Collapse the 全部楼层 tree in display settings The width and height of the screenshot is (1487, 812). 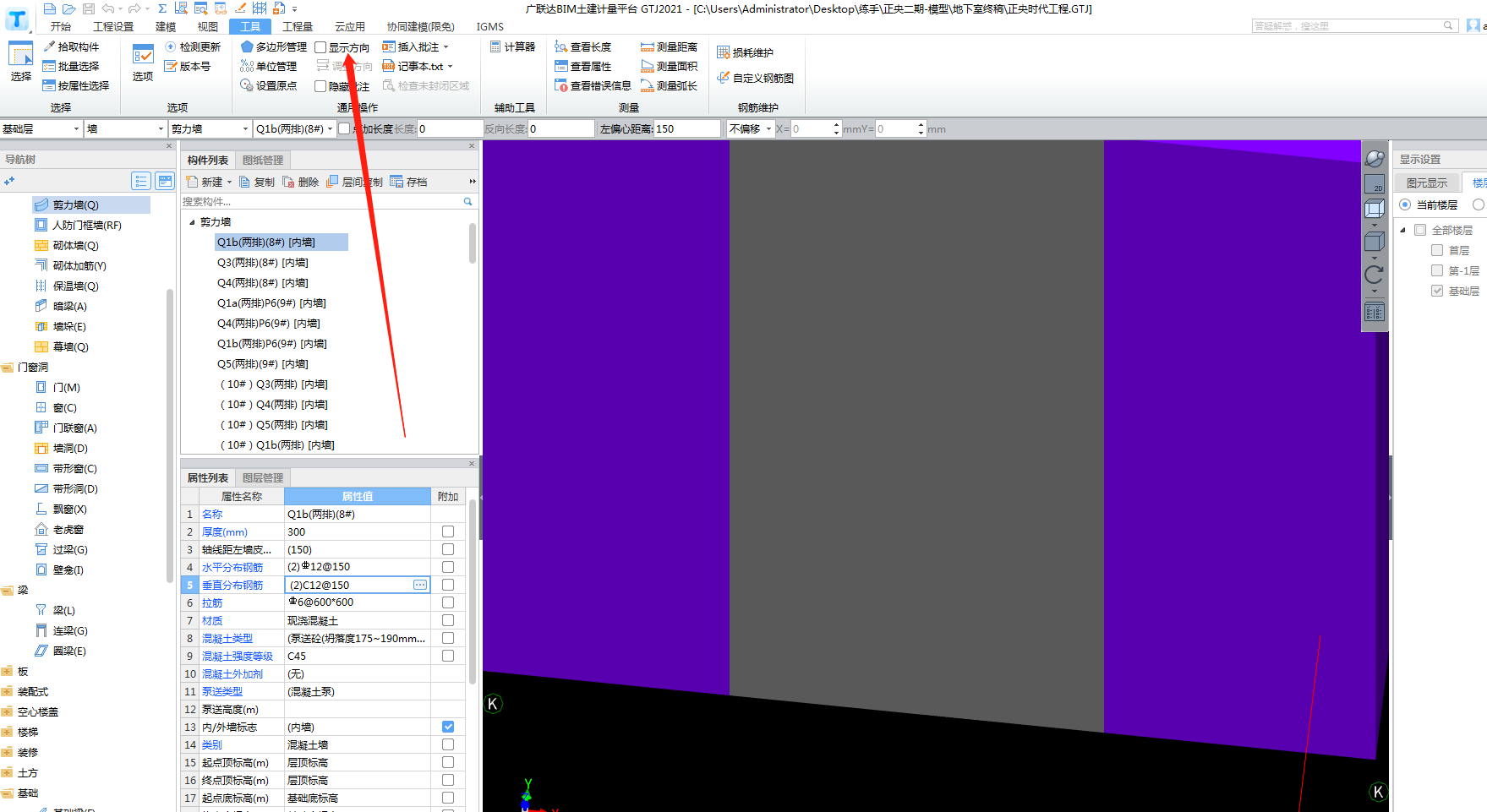click(x=1403, y=230)
